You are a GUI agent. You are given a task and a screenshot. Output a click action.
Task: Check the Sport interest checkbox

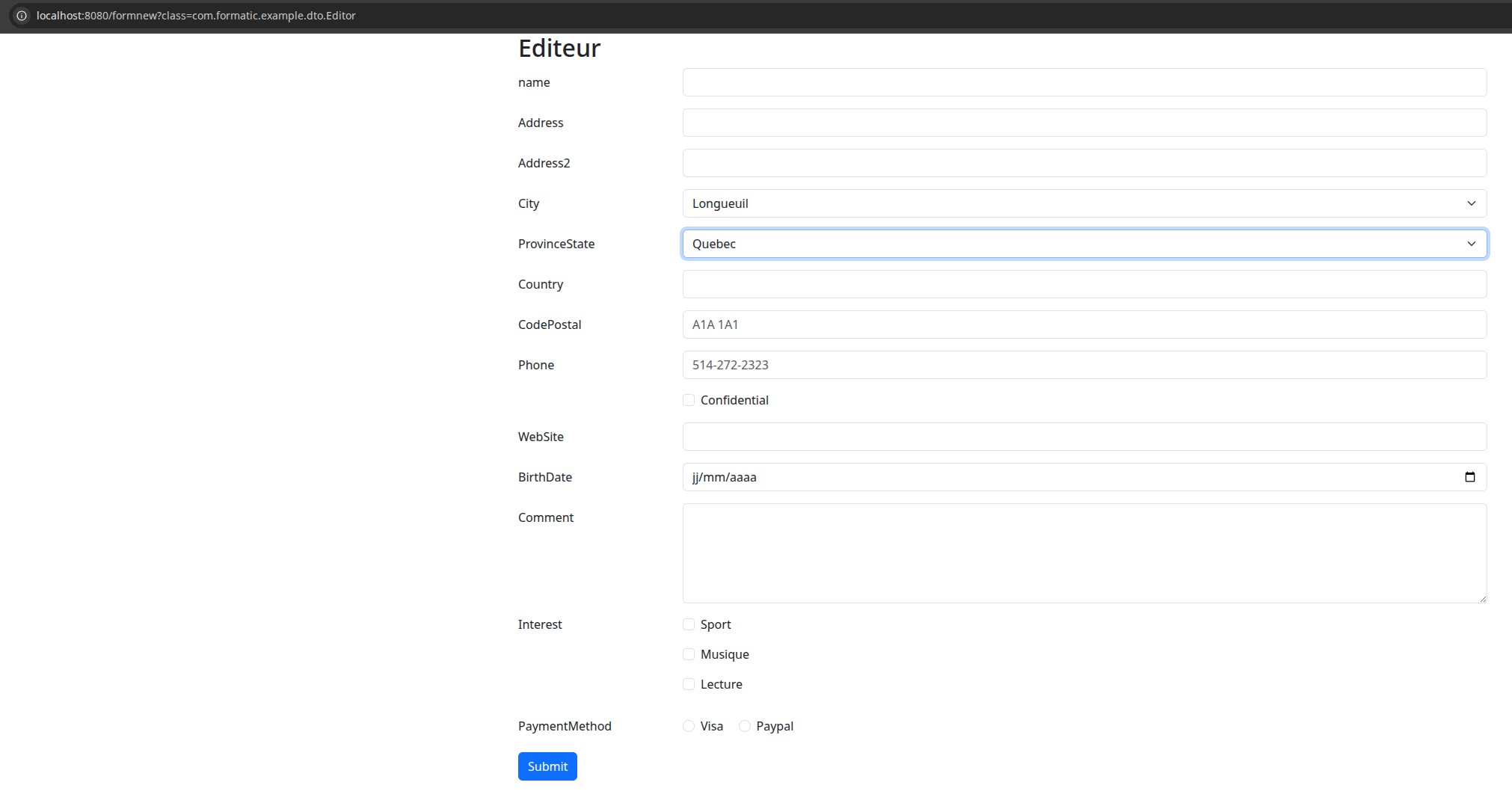pyautogui.click(x=689, y=624)
